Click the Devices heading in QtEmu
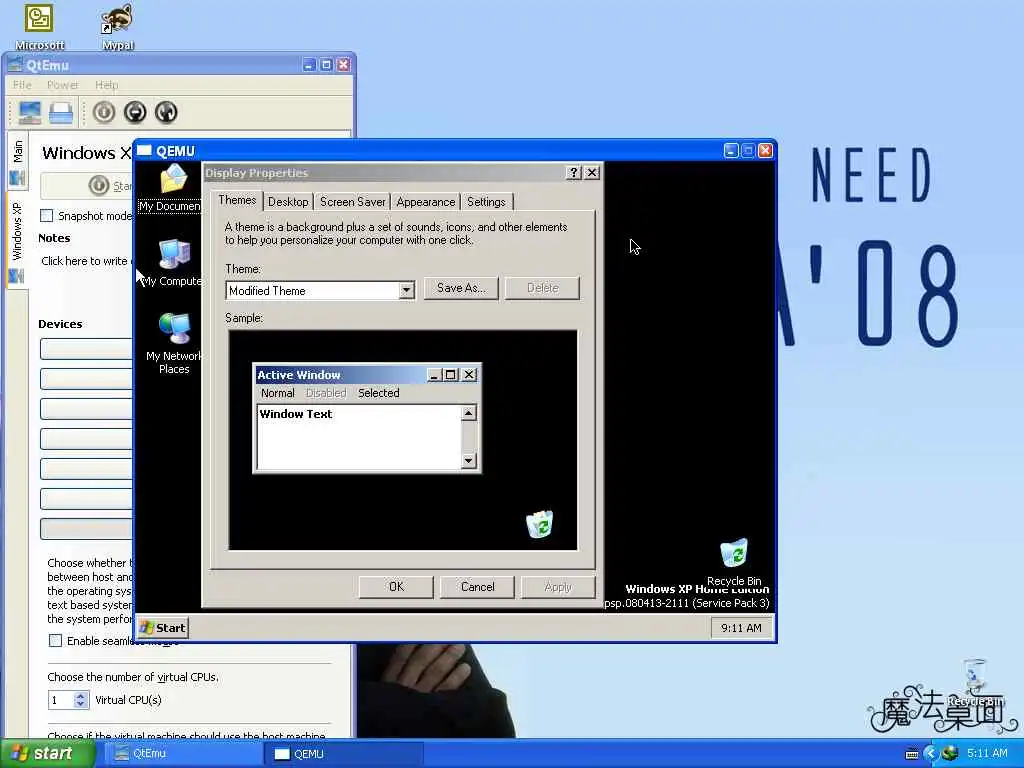Viewport: 1024px width, 768px height. click(x=60, y=324)
